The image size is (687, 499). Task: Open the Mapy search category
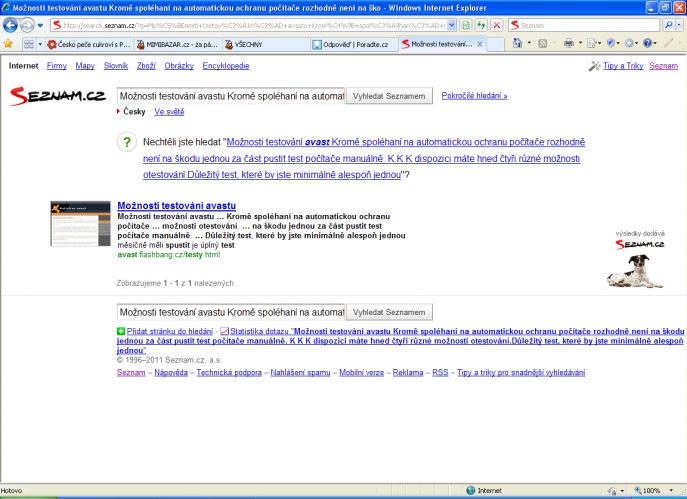click(85, 66)
